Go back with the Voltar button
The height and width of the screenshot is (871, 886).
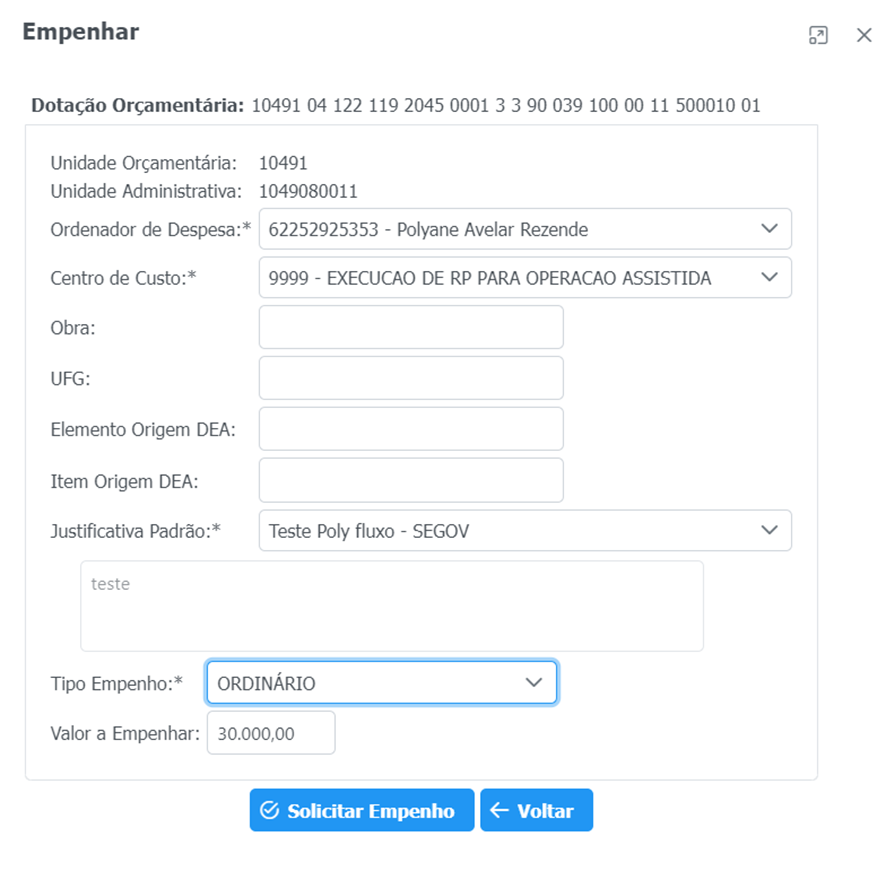click(x=536, y=811)
